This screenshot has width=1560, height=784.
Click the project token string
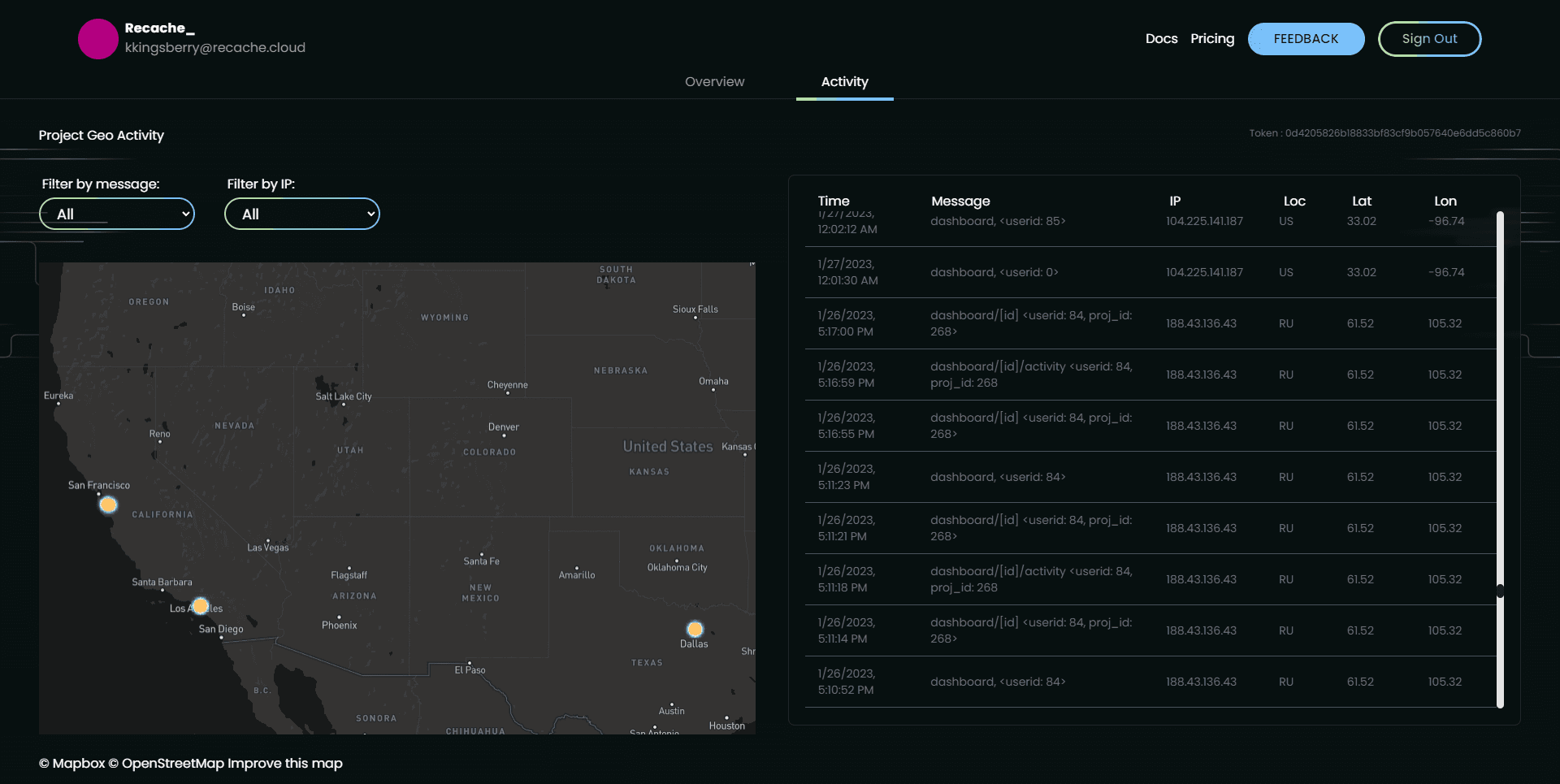click(1384, 133)
